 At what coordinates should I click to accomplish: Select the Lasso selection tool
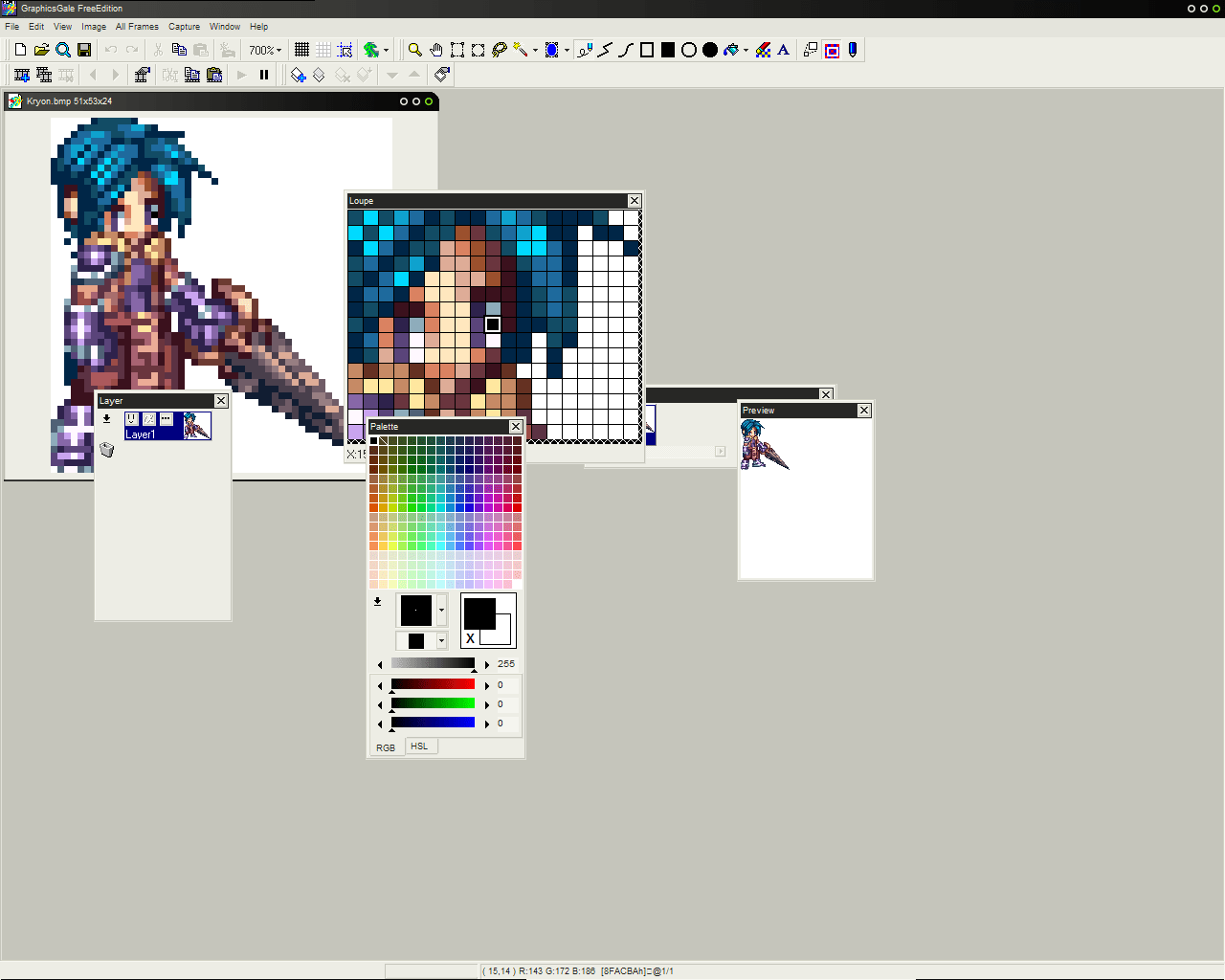pyautogui.click(x=500, y=50)
